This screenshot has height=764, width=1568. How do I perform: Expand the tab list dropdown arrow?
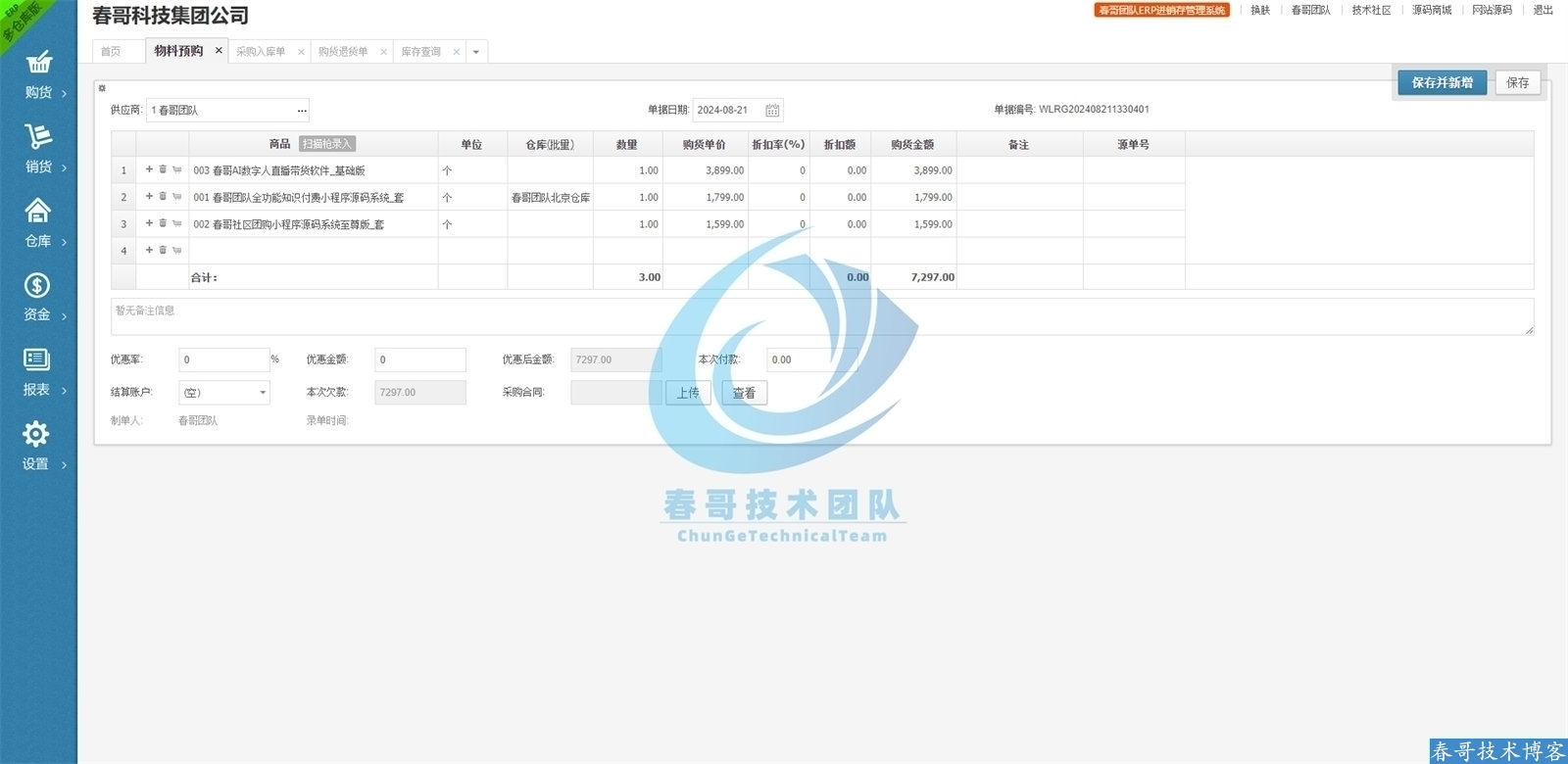click(x=476, y=52)
